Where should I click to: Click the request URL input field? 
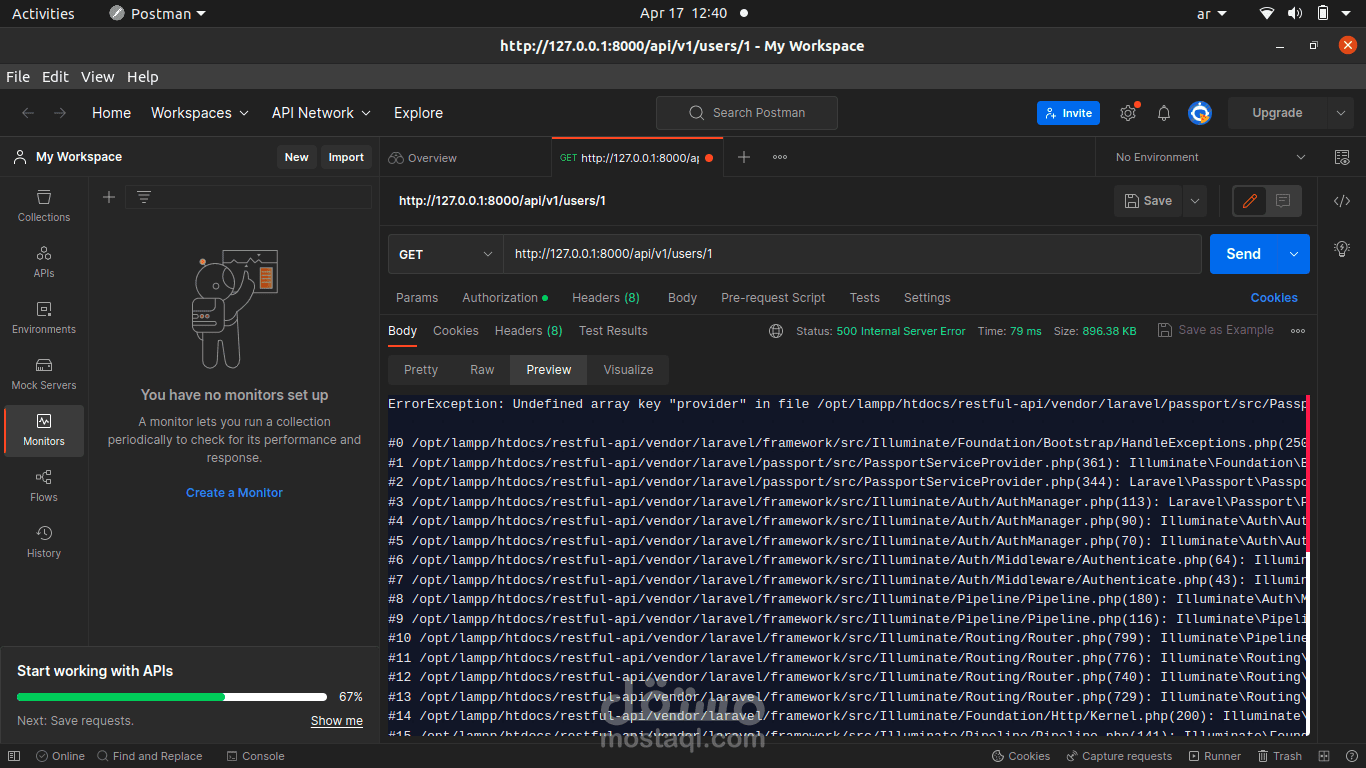(x=852, y=254)
